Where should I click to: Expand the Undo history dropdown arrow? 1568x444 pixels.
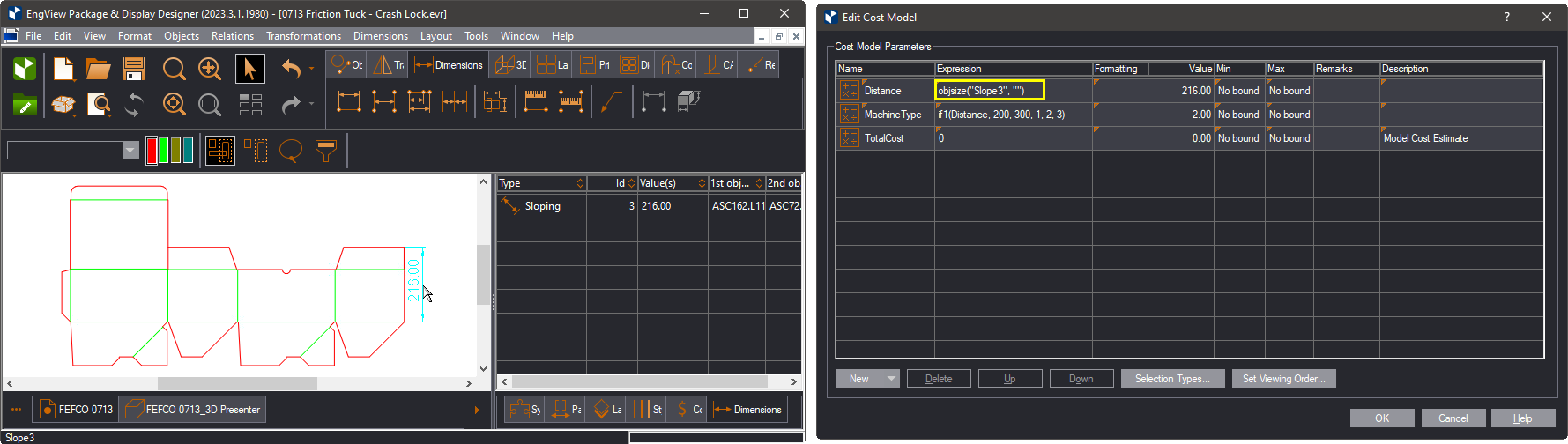pos(311,69)
